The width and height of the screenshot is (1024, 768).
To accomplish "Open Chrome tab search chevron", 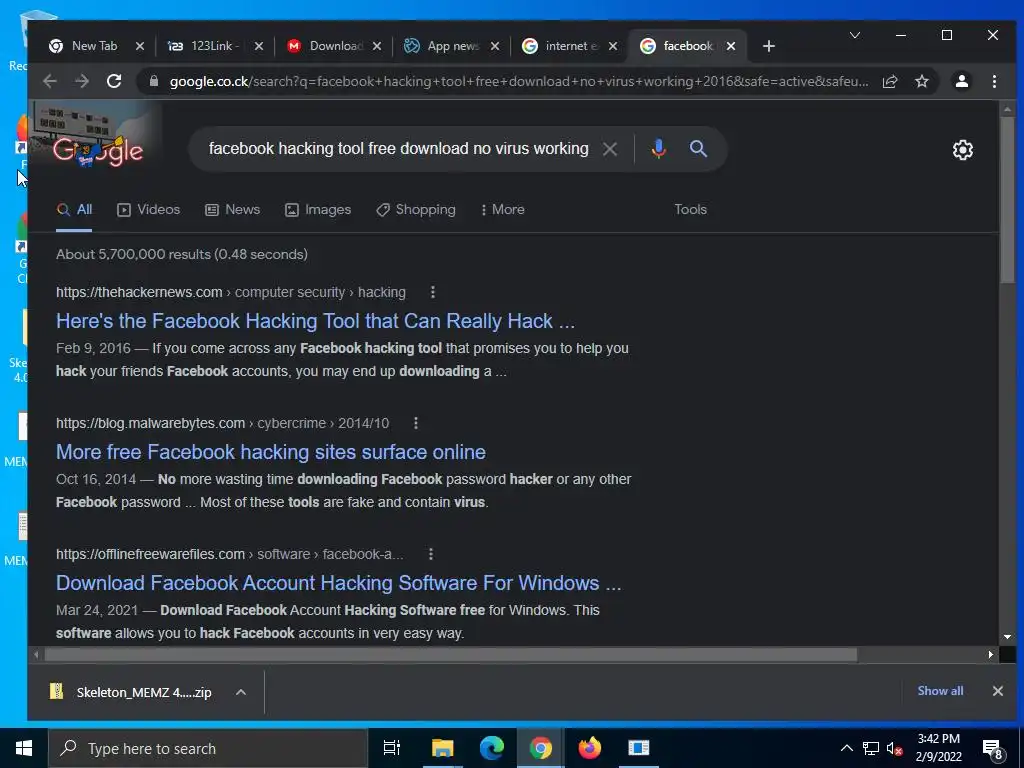I will 854,35.
